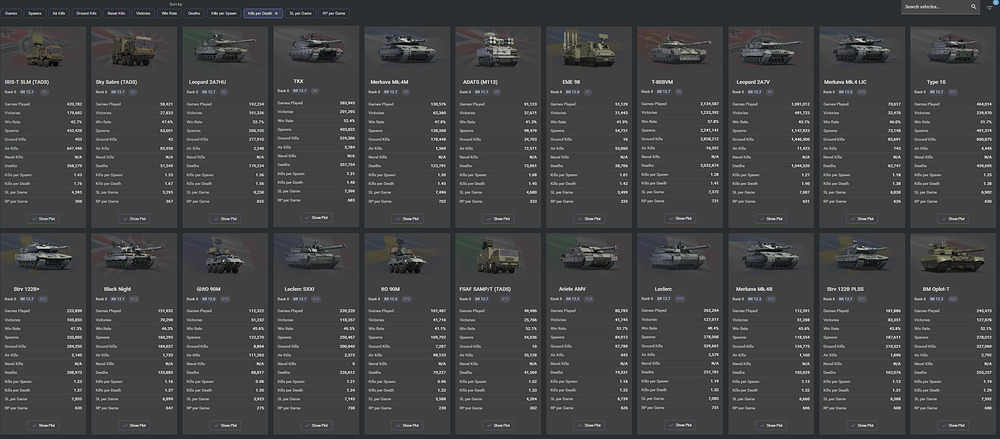Image resolution: width=1000 pixels, height=439 pixels.
Task: Sort vehicles by Win Rate
Action: (170, 13)
